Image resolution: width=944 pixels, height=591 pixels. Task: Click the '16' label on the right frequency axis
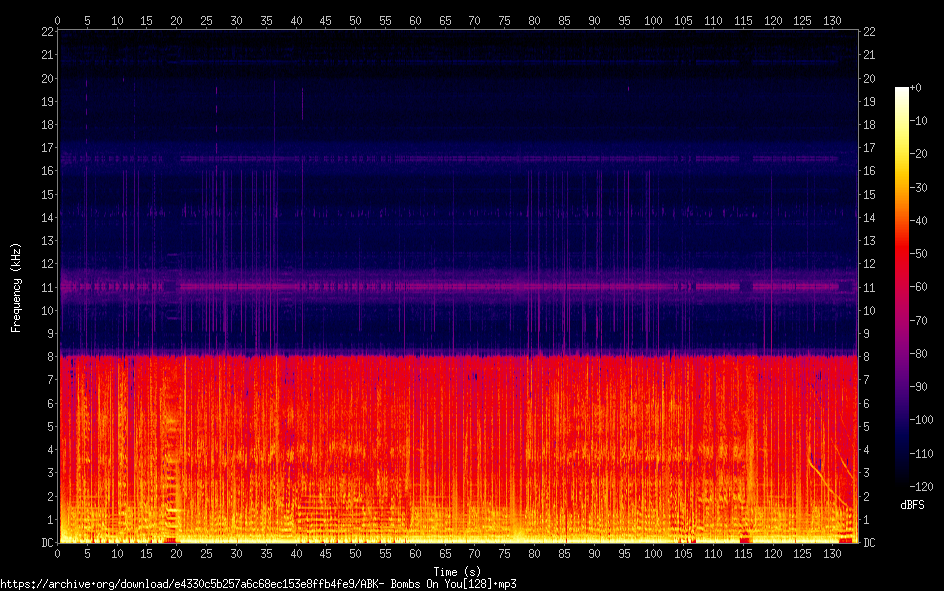pos(869,171)
